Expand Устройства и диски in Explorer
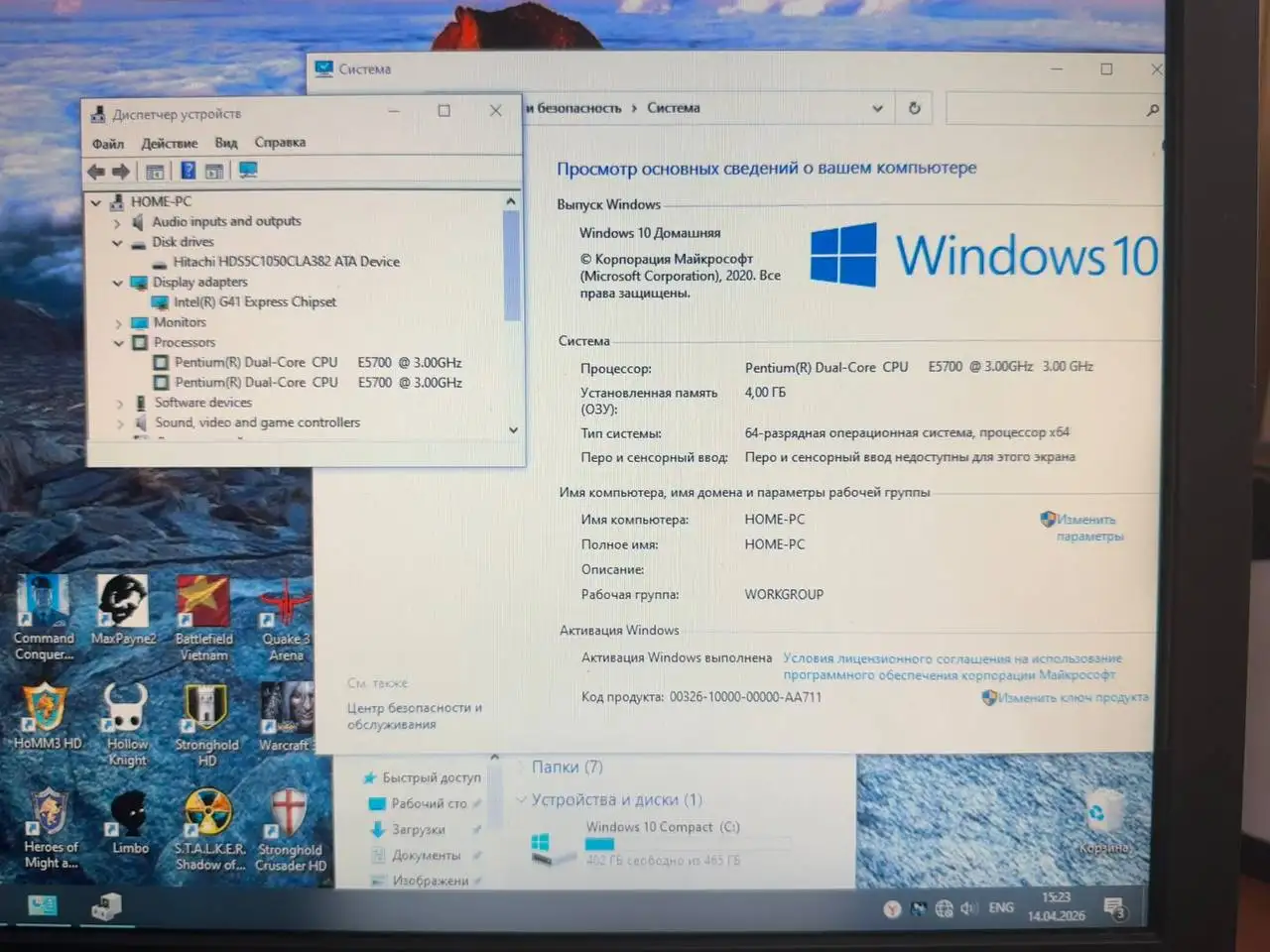This screenshot has width=1270, height=952. tap(523, 799)
